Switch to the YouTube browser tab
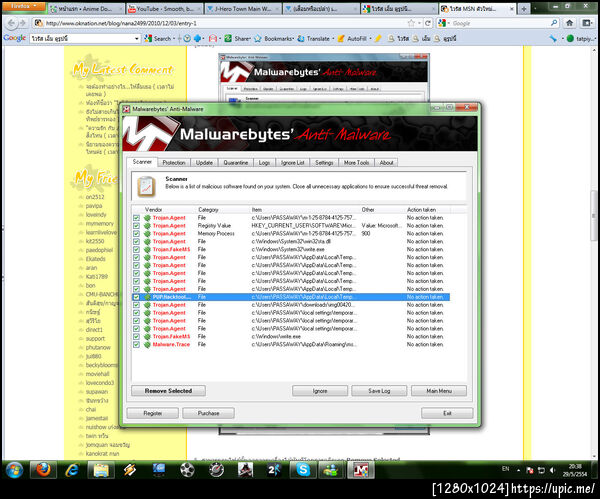Viewport: 600px width, 499px height. click(165, 8)
